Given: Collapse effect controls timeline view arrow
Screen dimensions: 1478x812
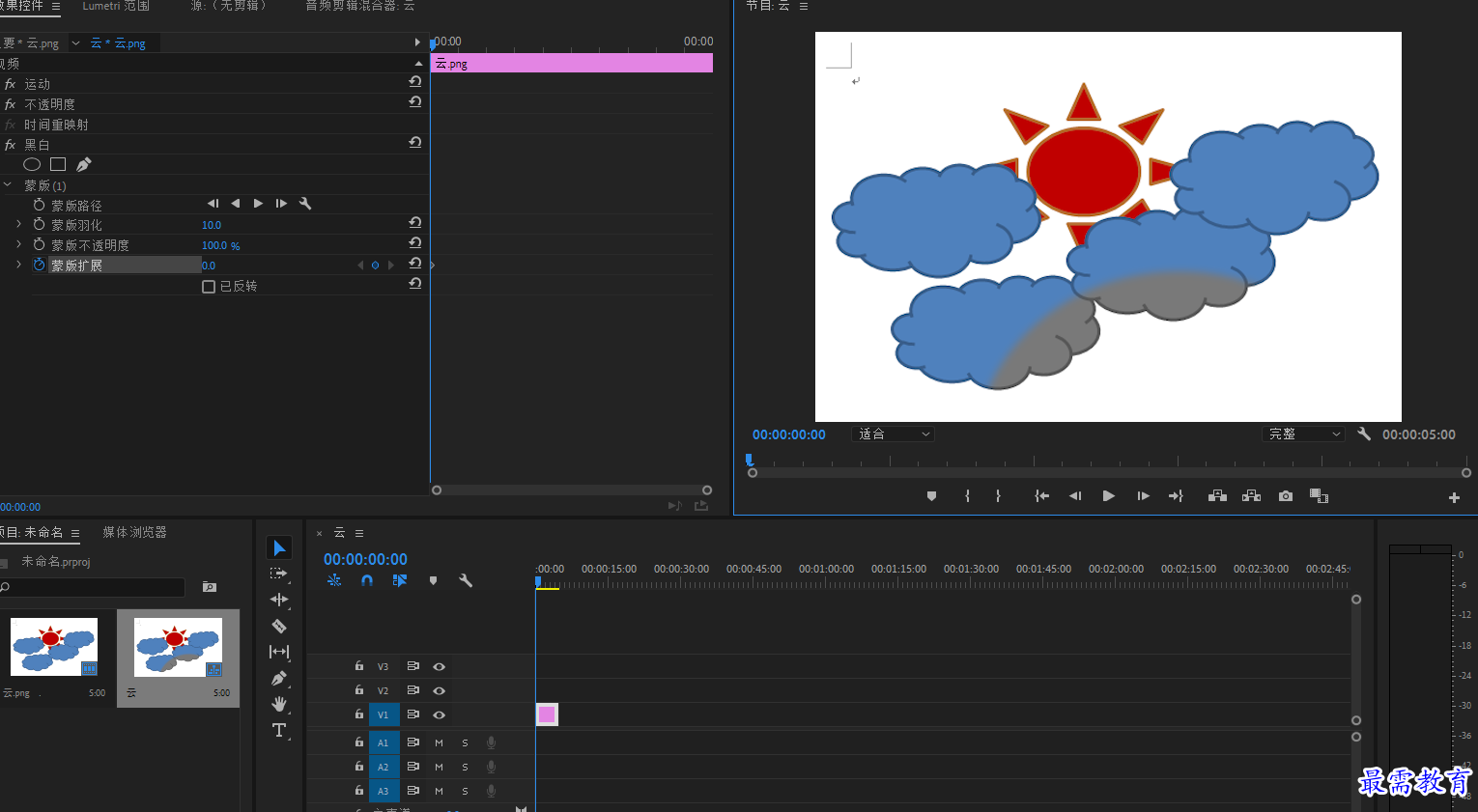Looking at the screenshot, I should 417,42.
